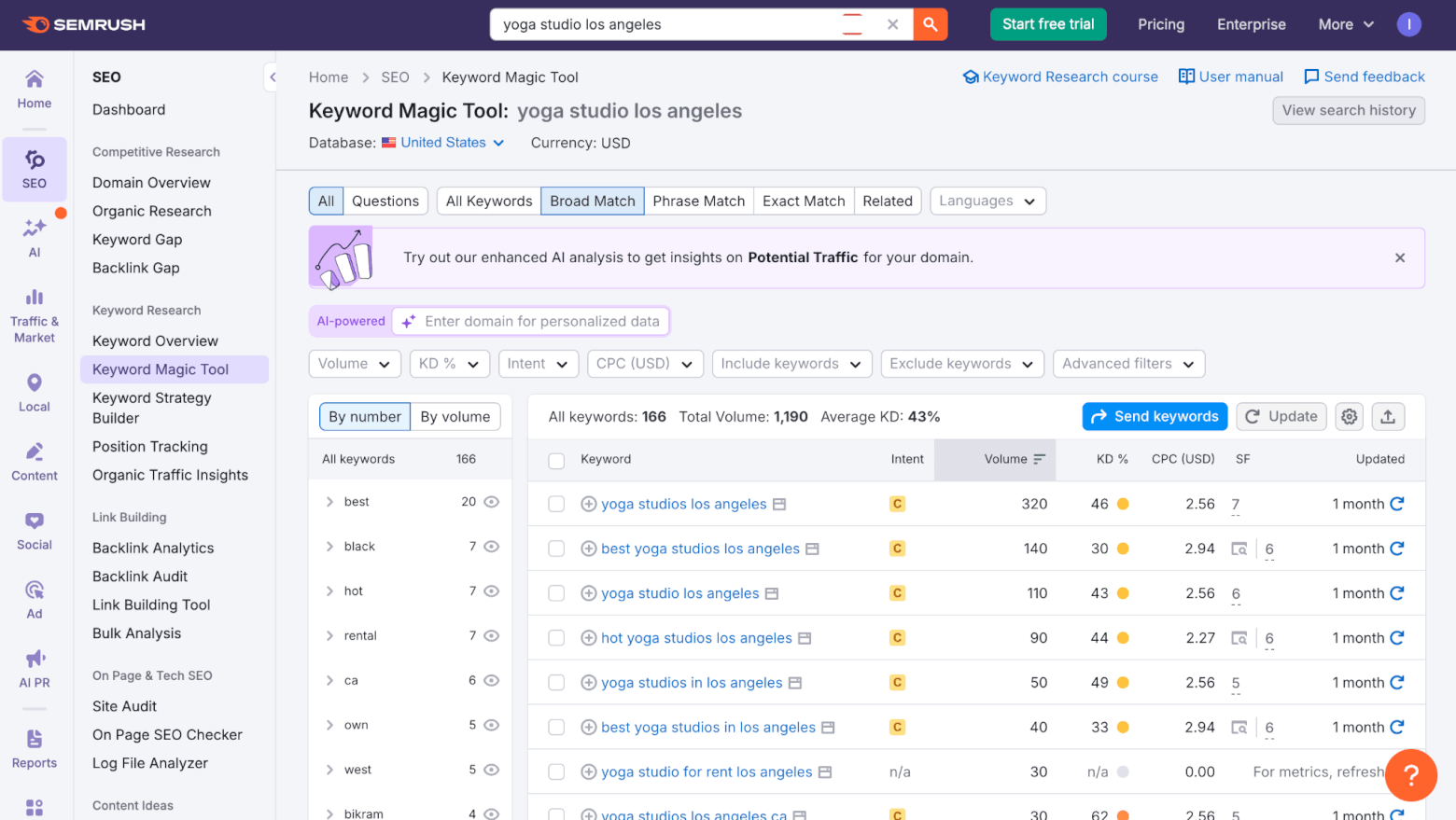Check the box for yoga studios los angeles

tap(556, 504)
